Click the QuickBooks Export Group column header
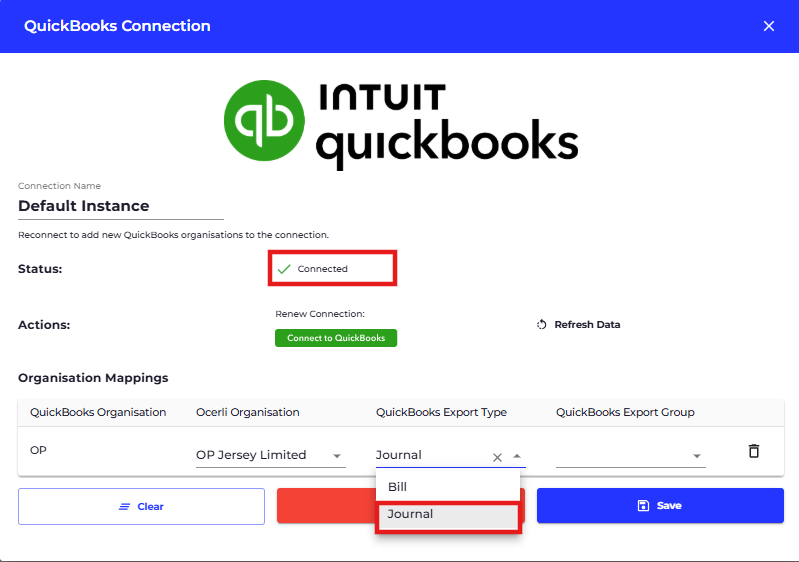 625,412
